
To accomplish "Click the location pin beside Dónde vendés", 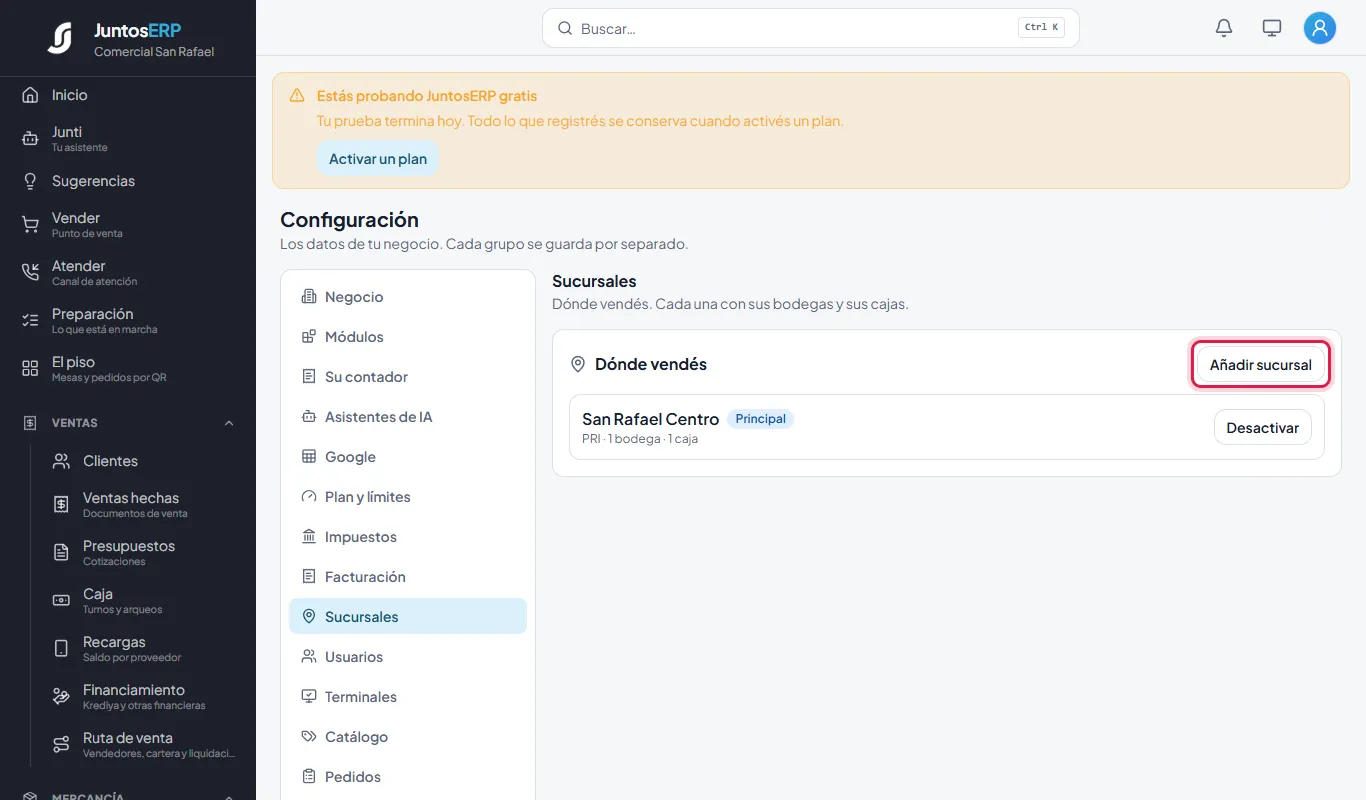I will (577, 364).
